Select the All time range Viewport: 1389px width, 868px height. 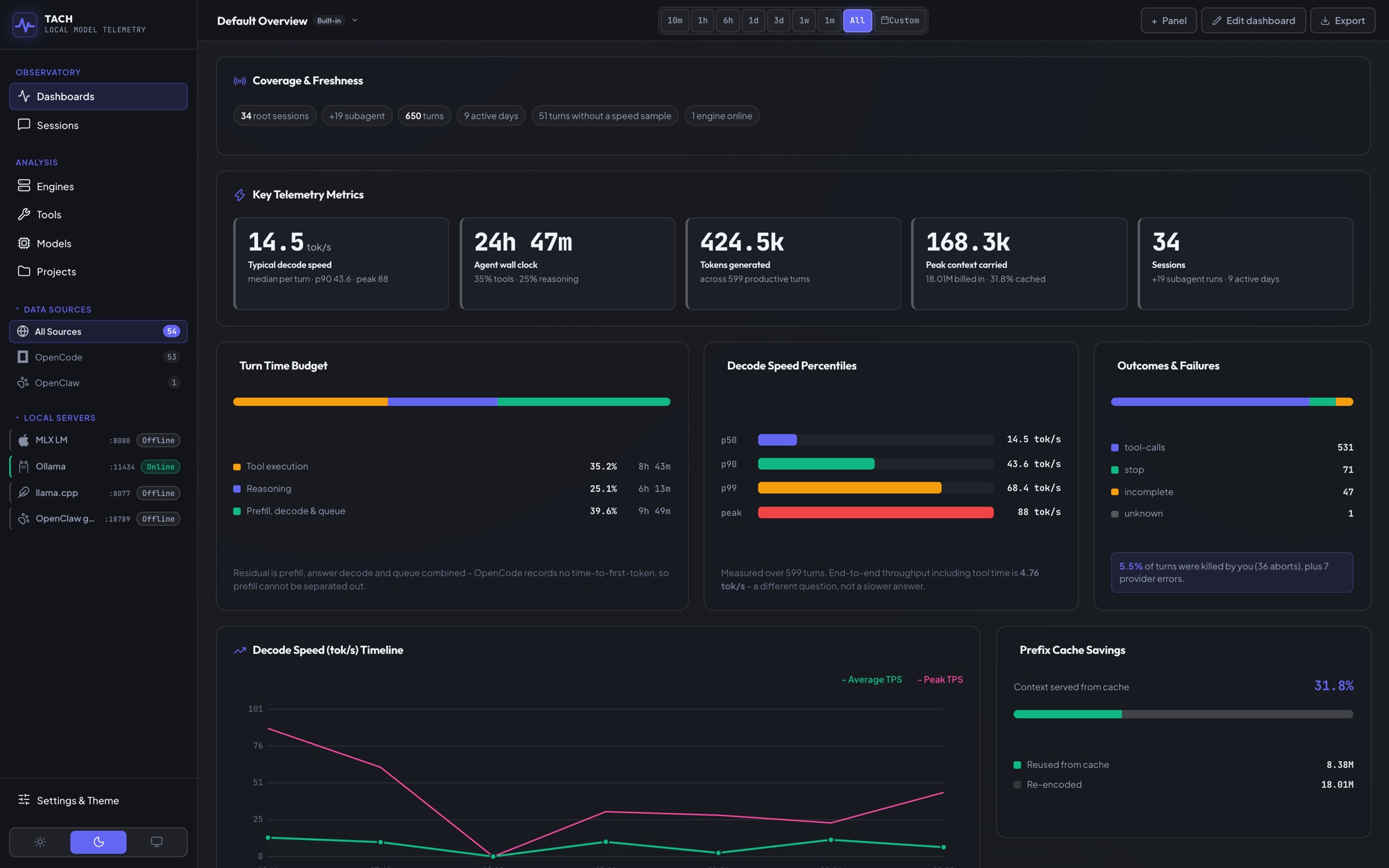(x=857, y=21)
